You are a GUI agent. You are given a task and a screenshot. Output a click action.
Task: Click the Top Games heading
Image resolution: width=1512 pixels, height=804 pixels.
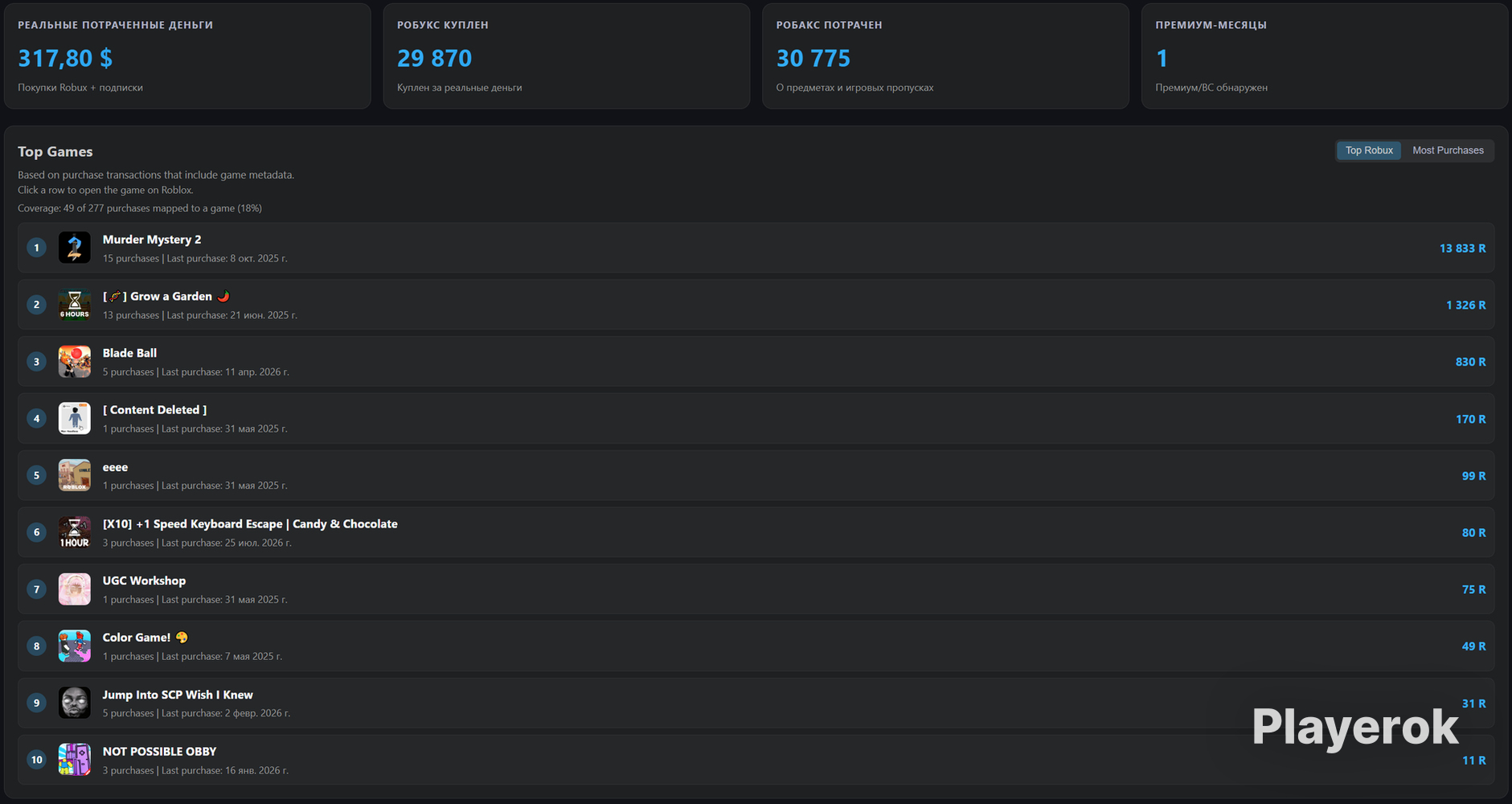tap(55, 152)
